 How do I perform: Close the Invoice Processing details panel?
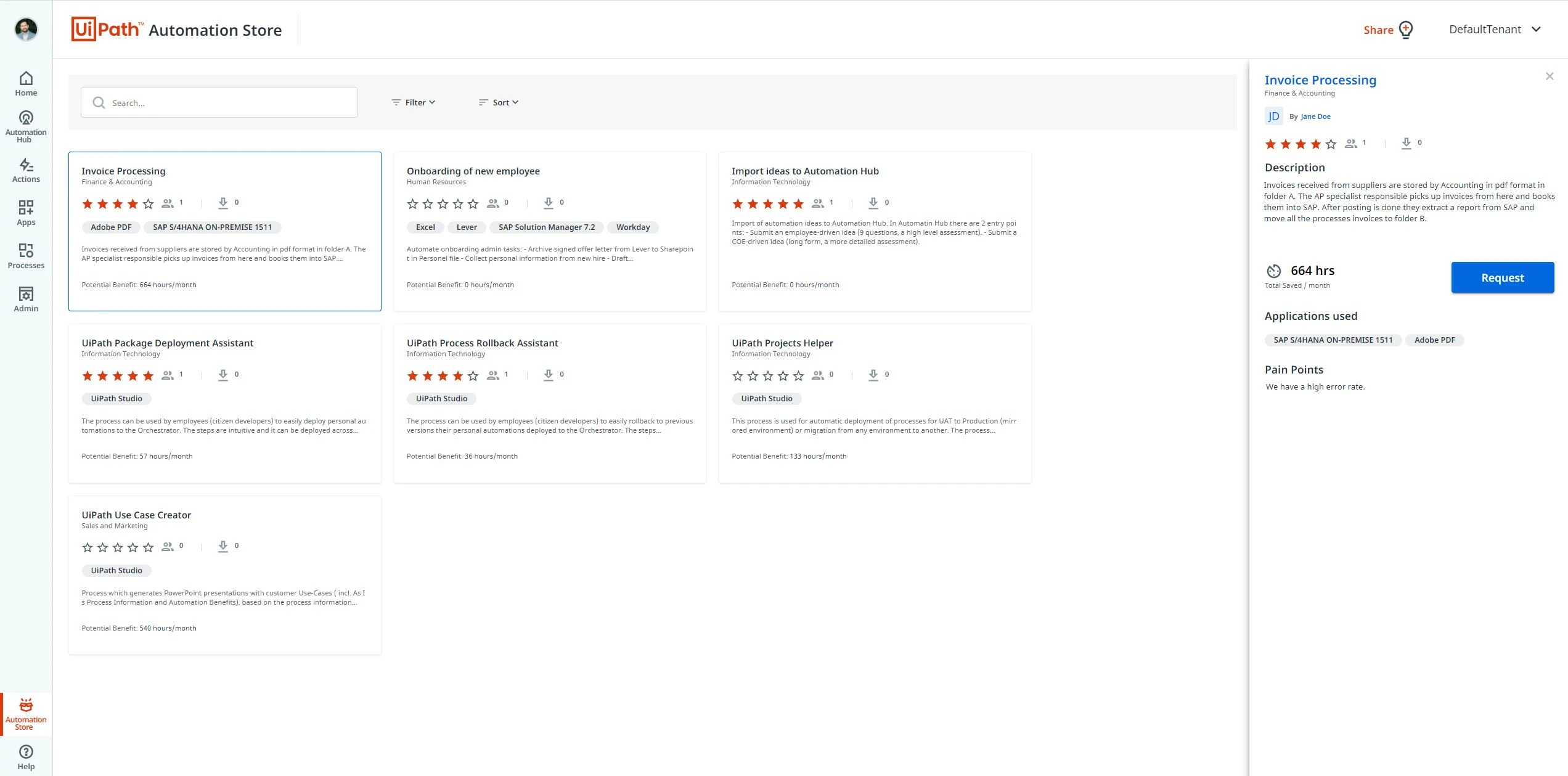[x=1550, y=76]
